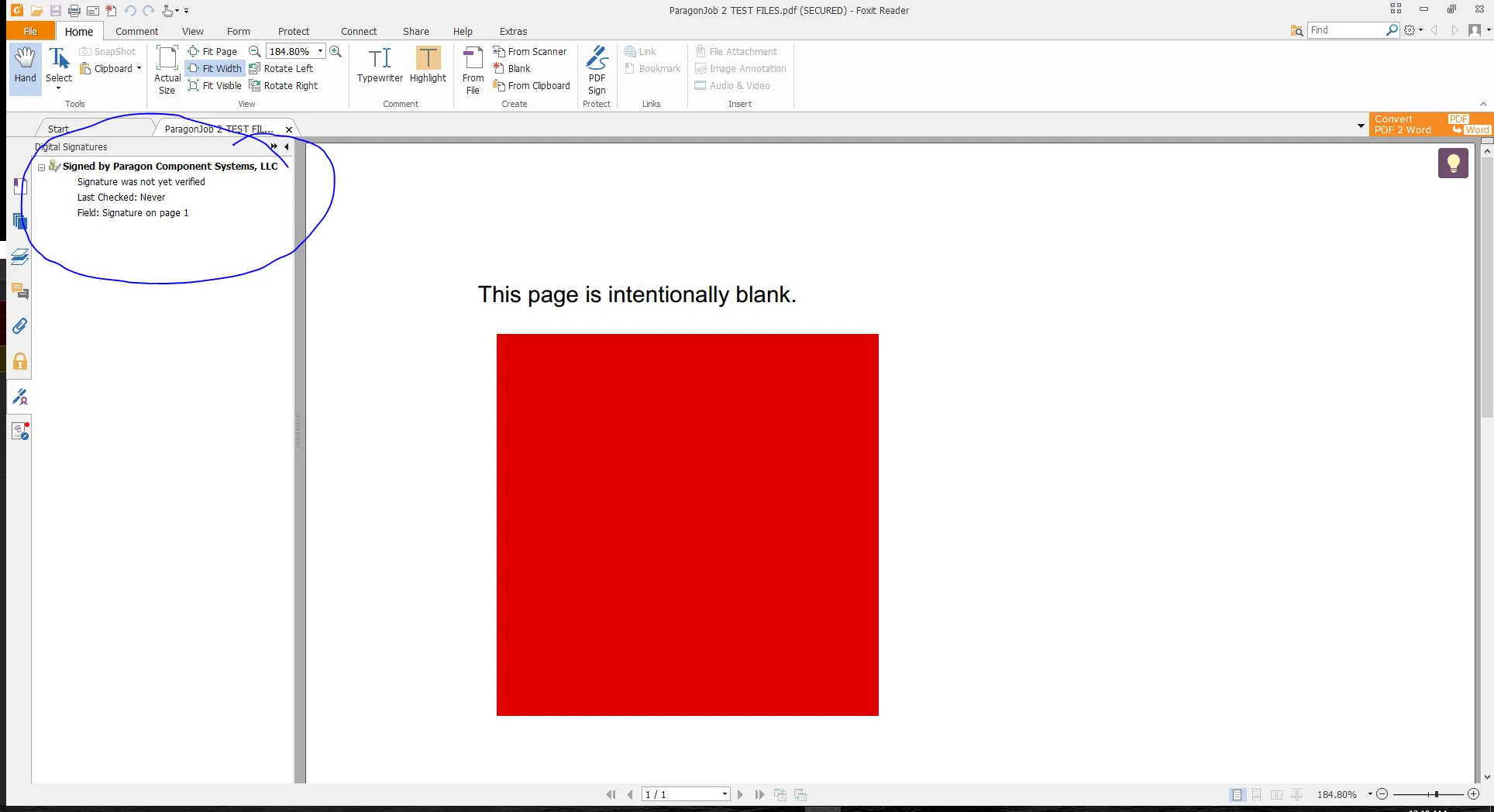Open the advanced folder search icon
This screenshot has height=812, width=1494.
tap(1296, 30)
